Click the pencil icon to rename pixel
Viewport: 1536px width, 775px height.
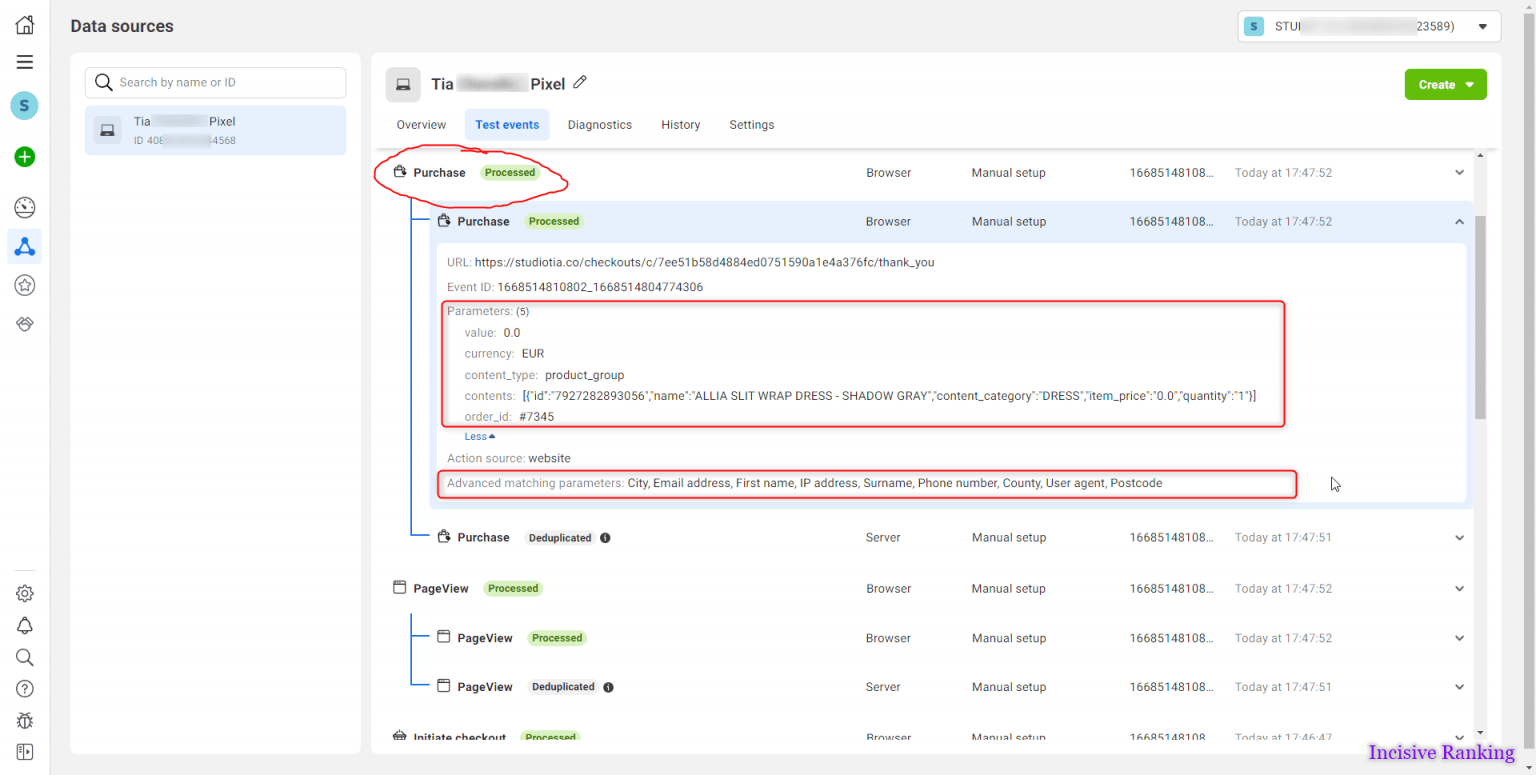click(580, 83)
